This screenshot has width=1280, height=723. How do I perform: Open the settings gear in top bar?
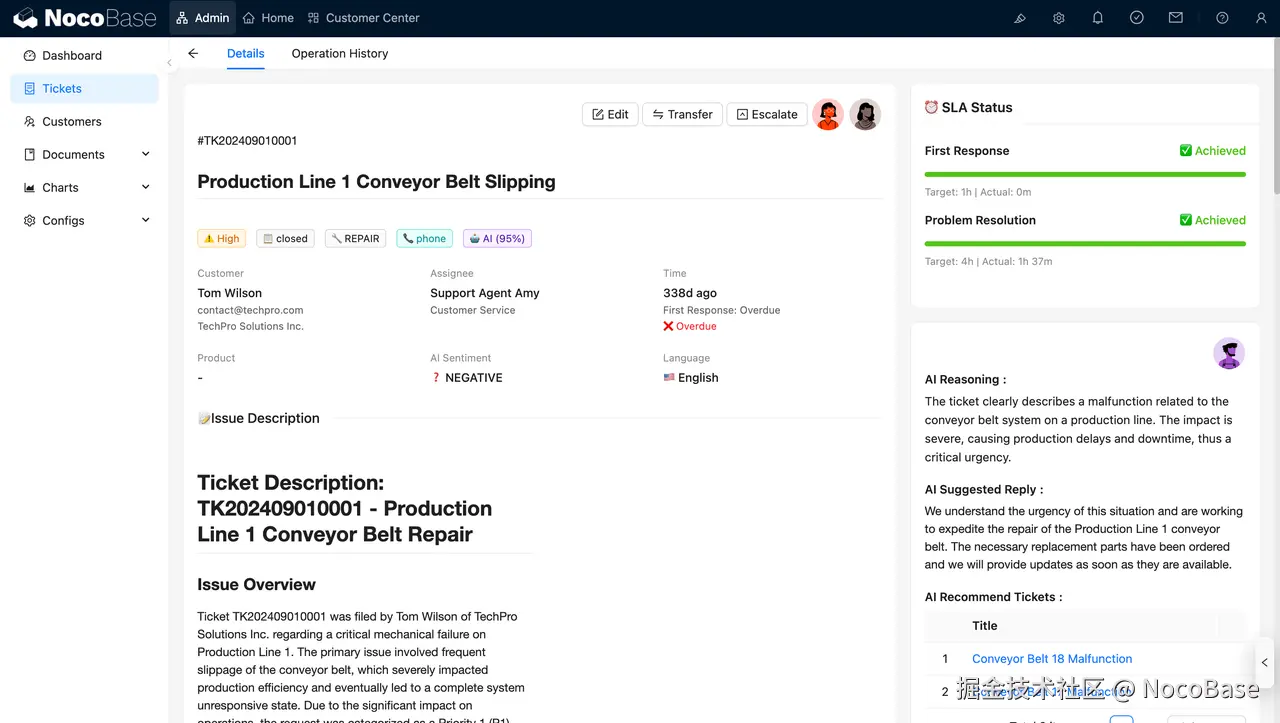(1059, 18)
